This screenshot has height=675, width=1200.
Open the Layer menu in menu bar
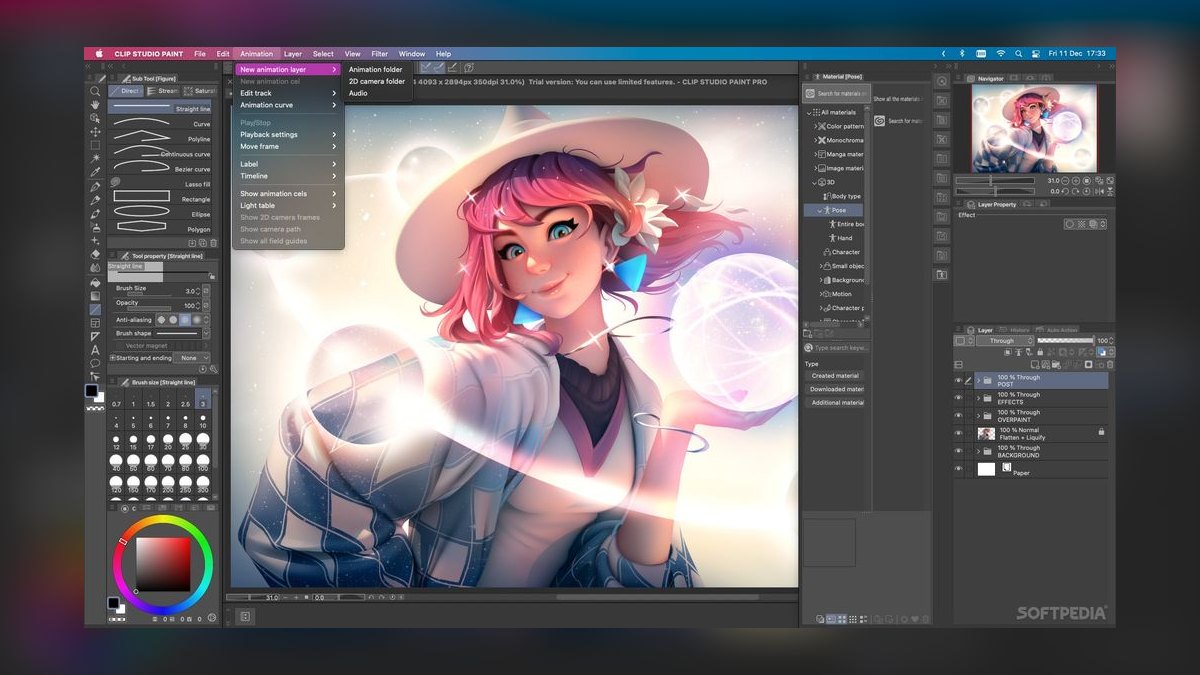293,54
